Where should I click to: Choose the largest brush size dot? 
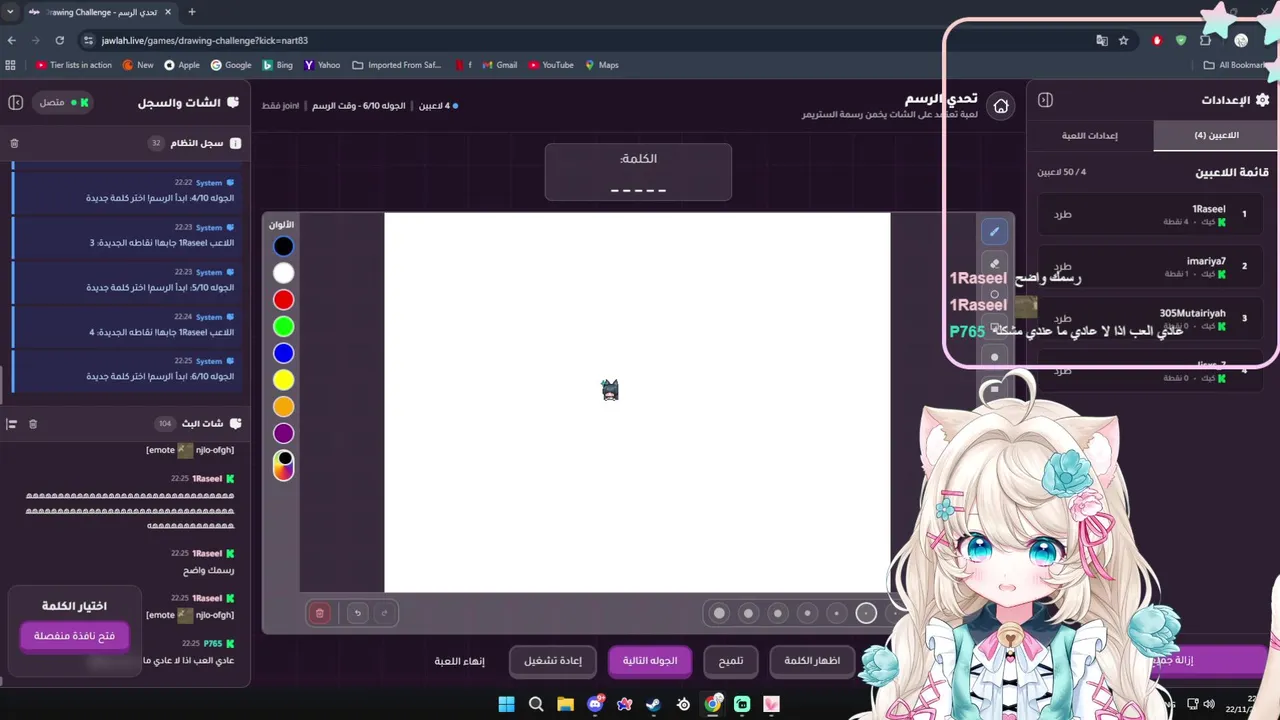tap(719, 613)
